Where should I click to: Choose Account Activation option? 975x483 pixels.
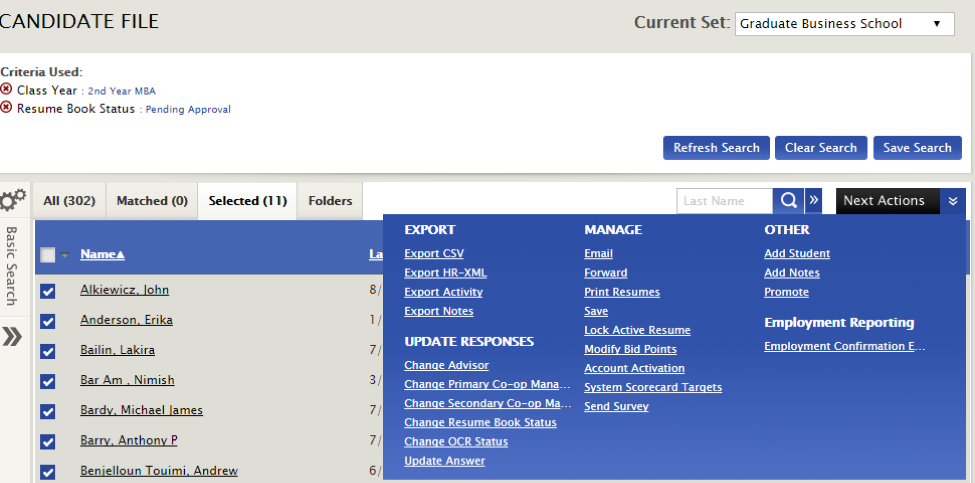634,369
